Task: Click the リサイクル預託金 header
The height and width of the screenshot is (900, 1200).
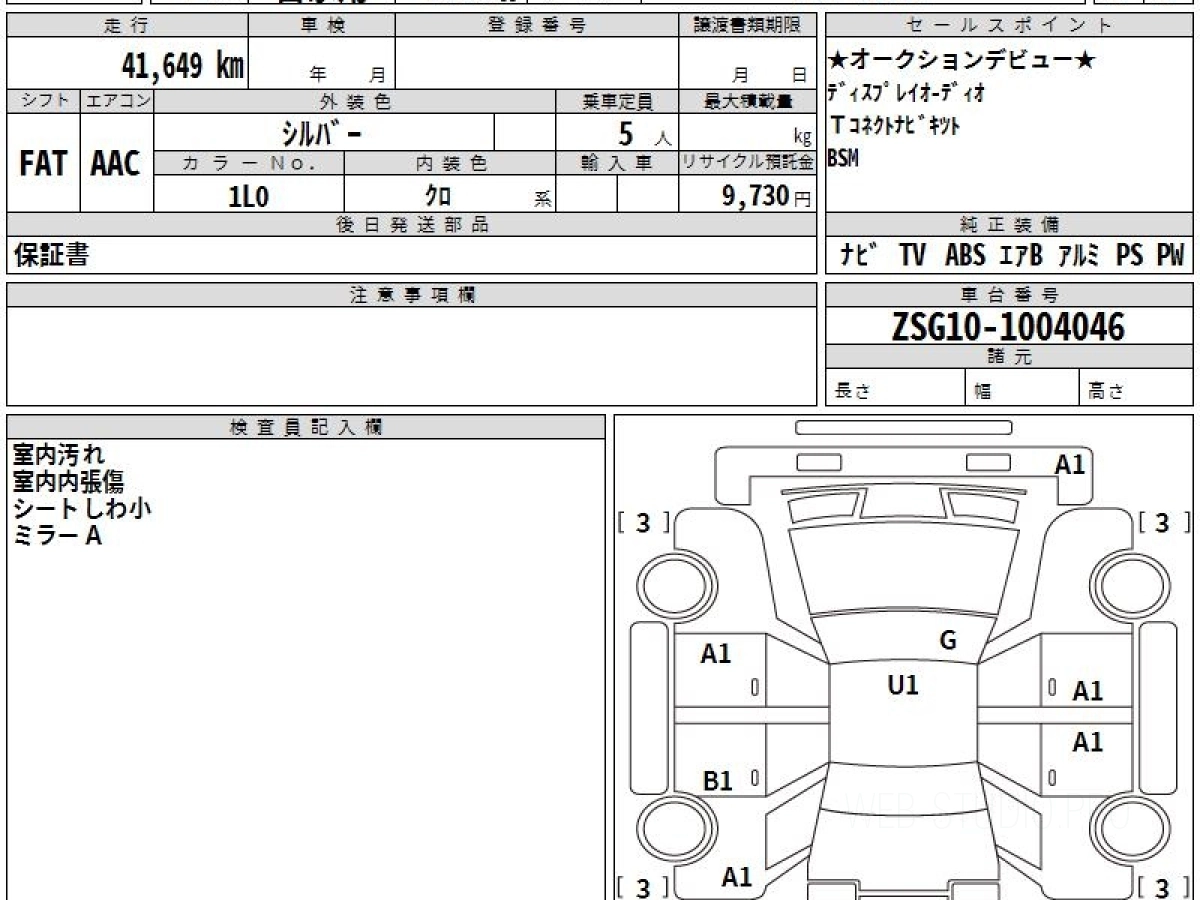Action: point(748,164)
